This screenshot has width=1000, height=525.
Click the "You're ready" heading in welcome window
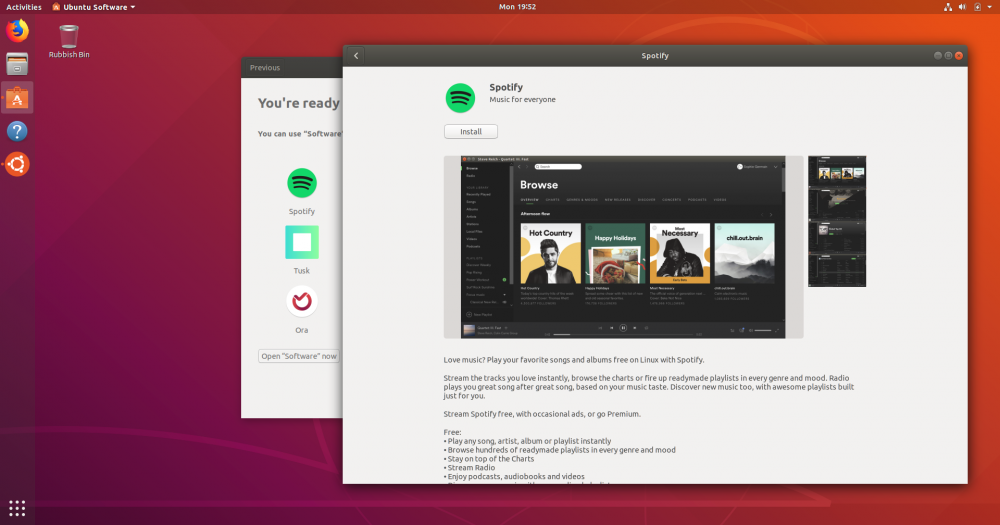tap(298, 103)
